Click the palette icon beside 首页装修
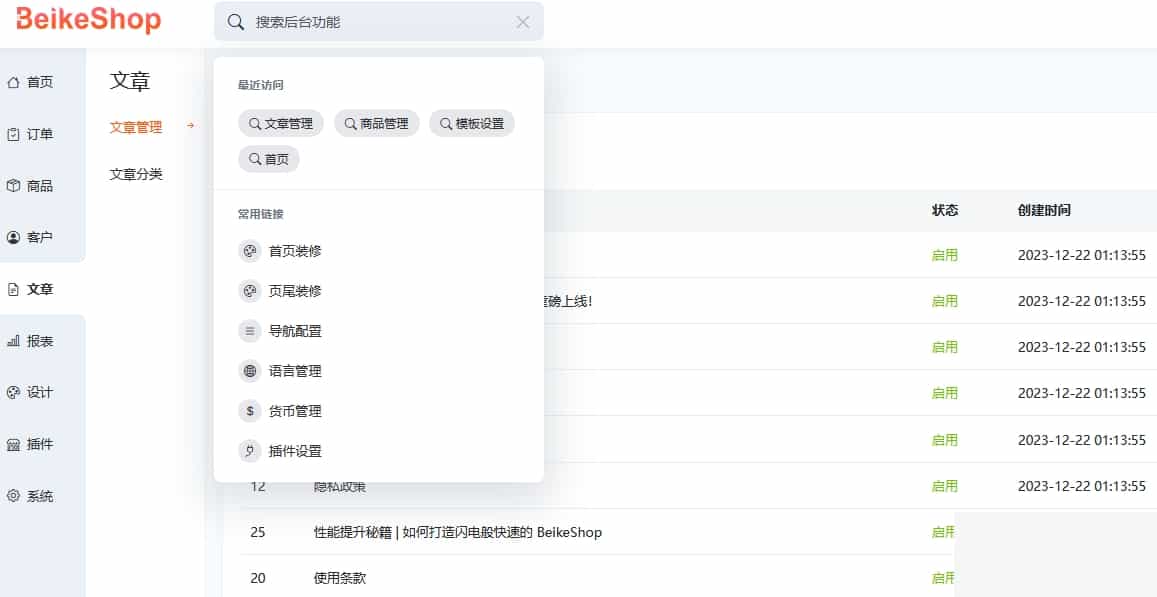Image resolution: width=1157 pixels, height=597 pixels. point(250,251)
